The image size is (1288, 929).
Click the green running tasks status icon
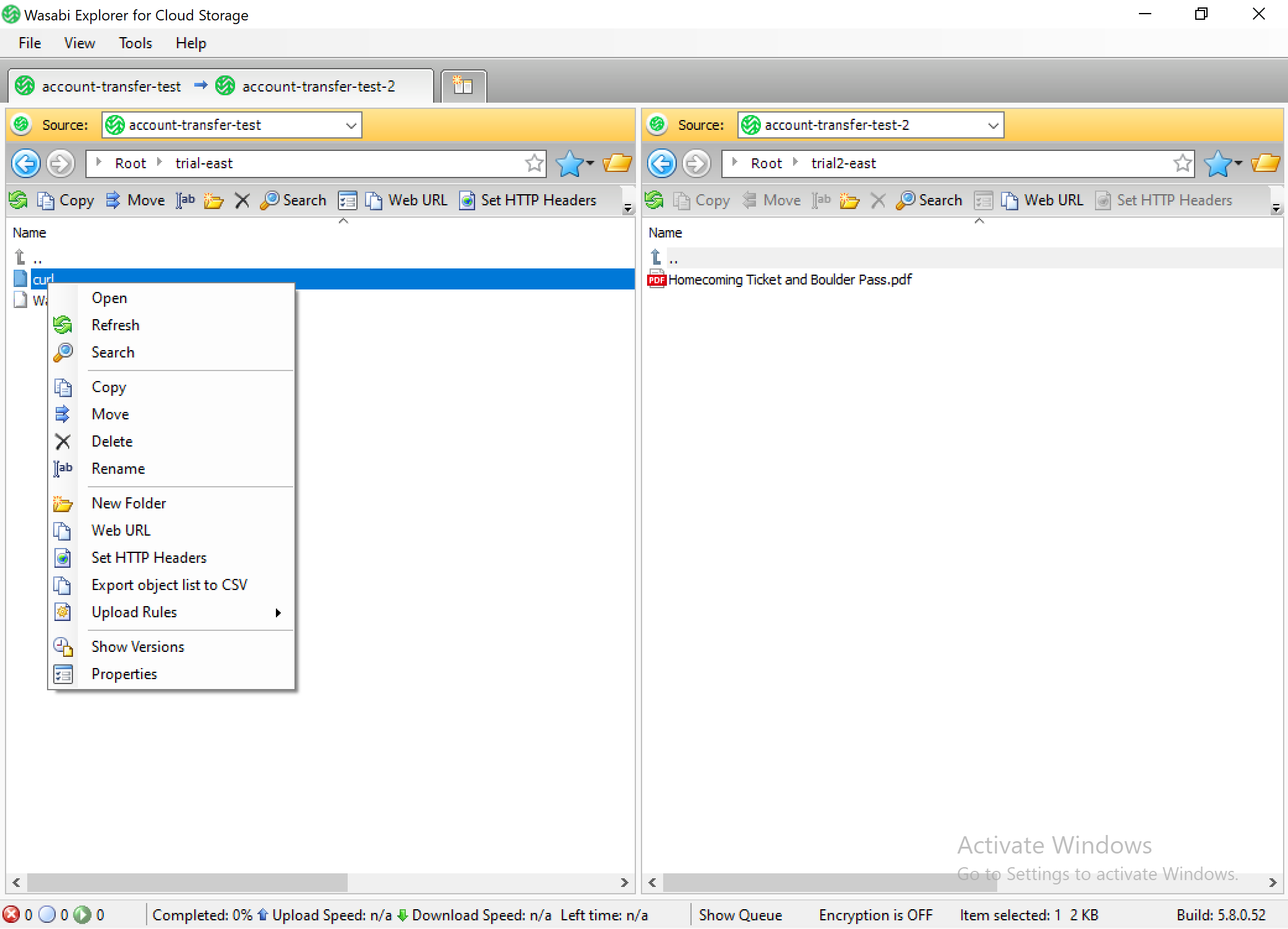tap(82, 915)
